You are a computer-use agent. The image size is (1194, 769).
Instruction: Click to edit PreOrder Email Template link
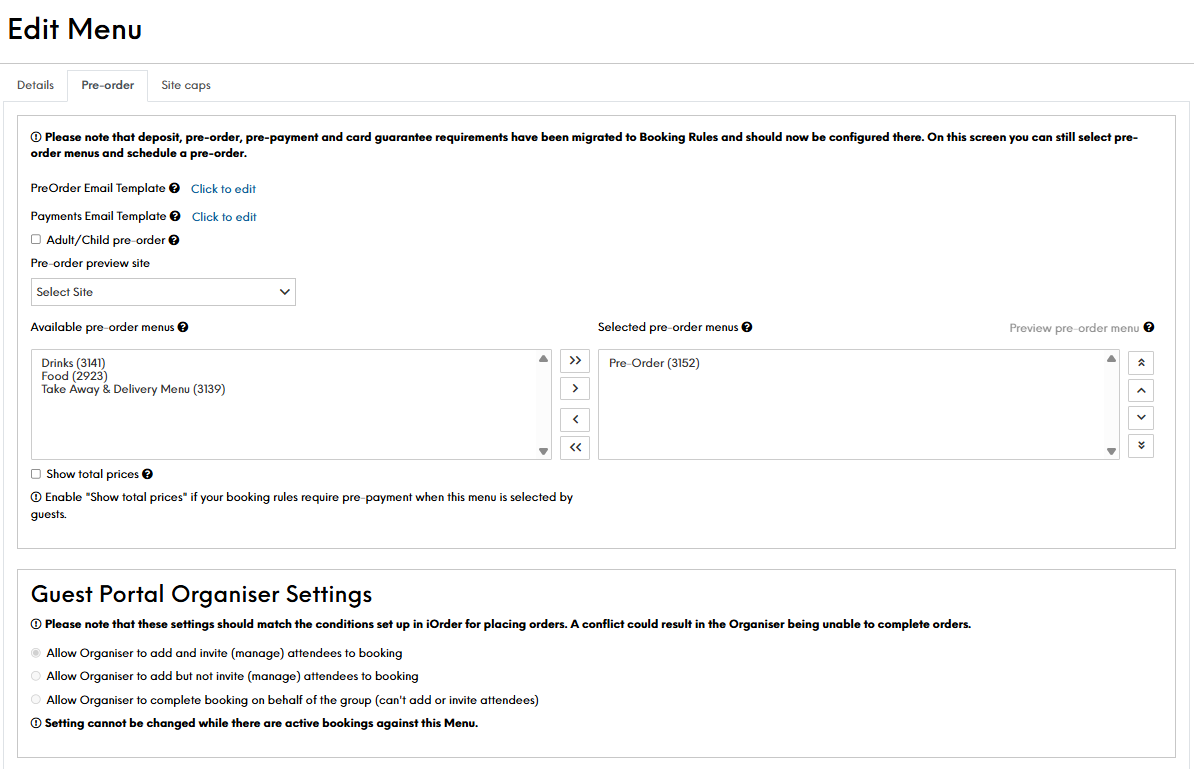click(x=224, y=189)
